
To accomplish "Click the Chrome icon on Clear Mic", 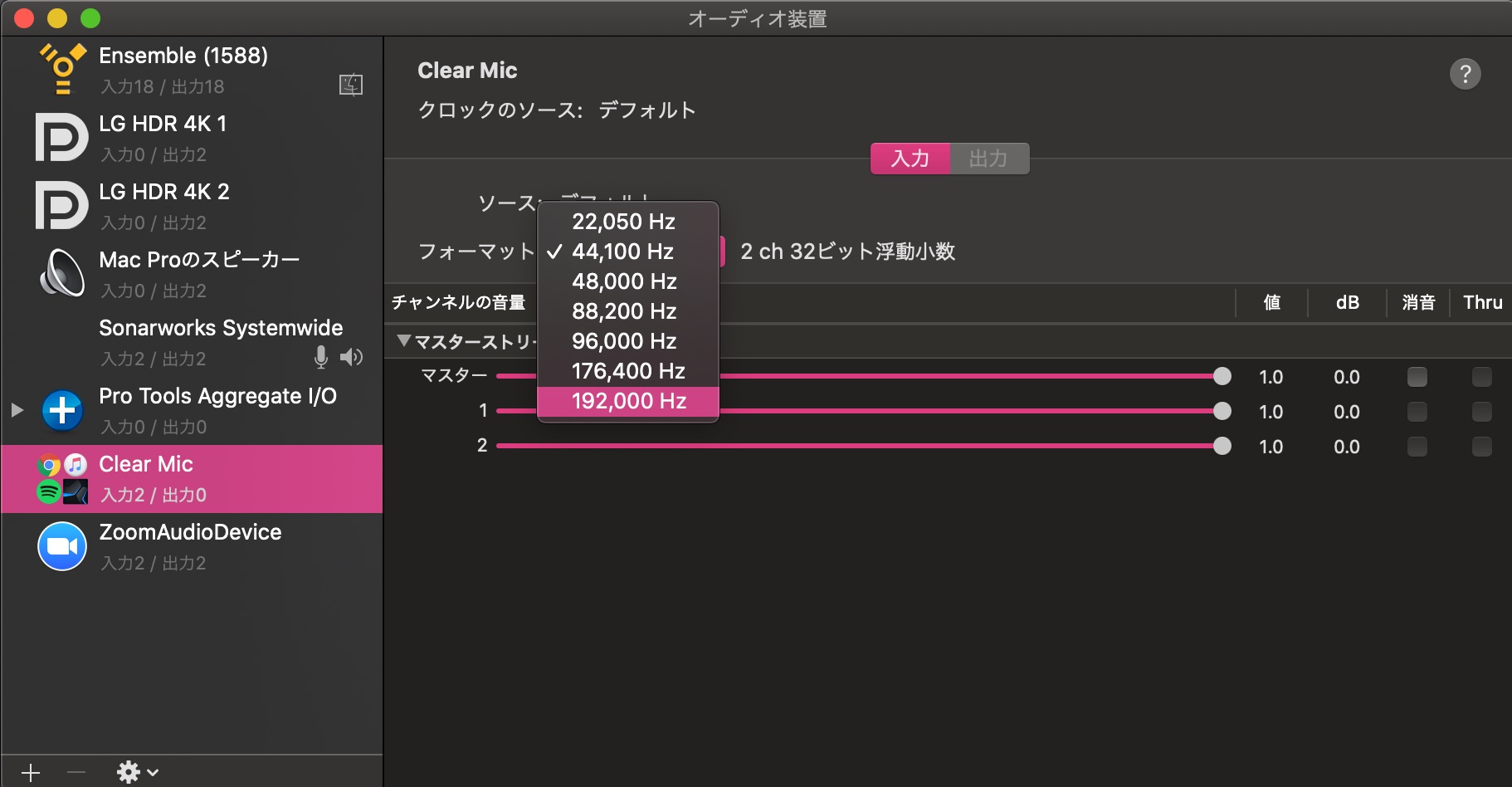I will click(49, 466).
